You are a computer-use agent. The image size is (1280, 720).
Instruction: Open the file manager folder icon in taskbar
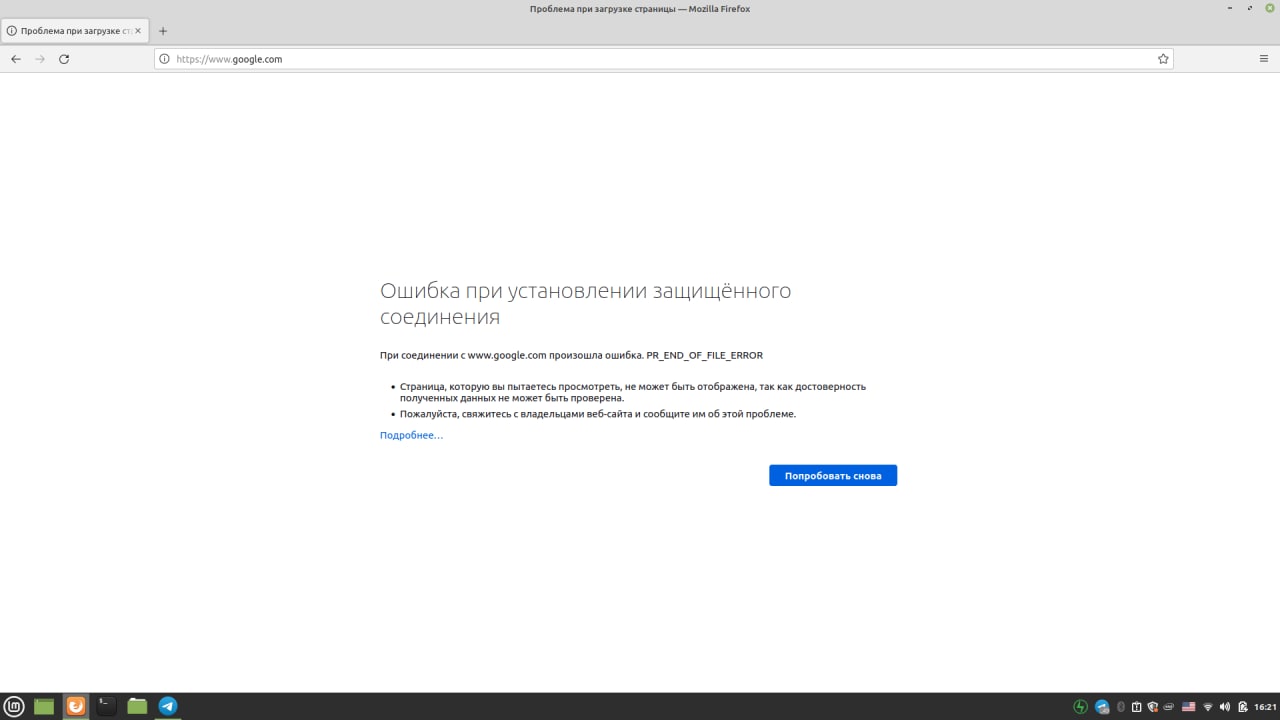pyautogui.click(x=137, y=707)
